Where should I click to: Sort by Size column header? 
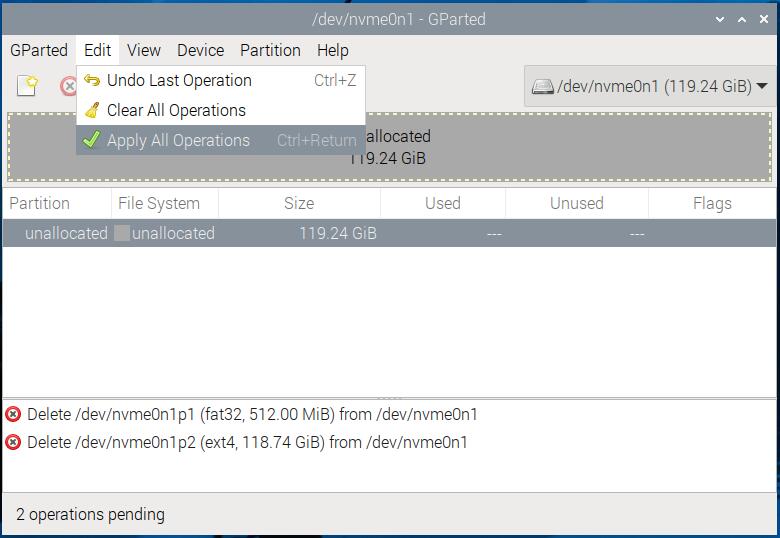click(x=299, y=203)
